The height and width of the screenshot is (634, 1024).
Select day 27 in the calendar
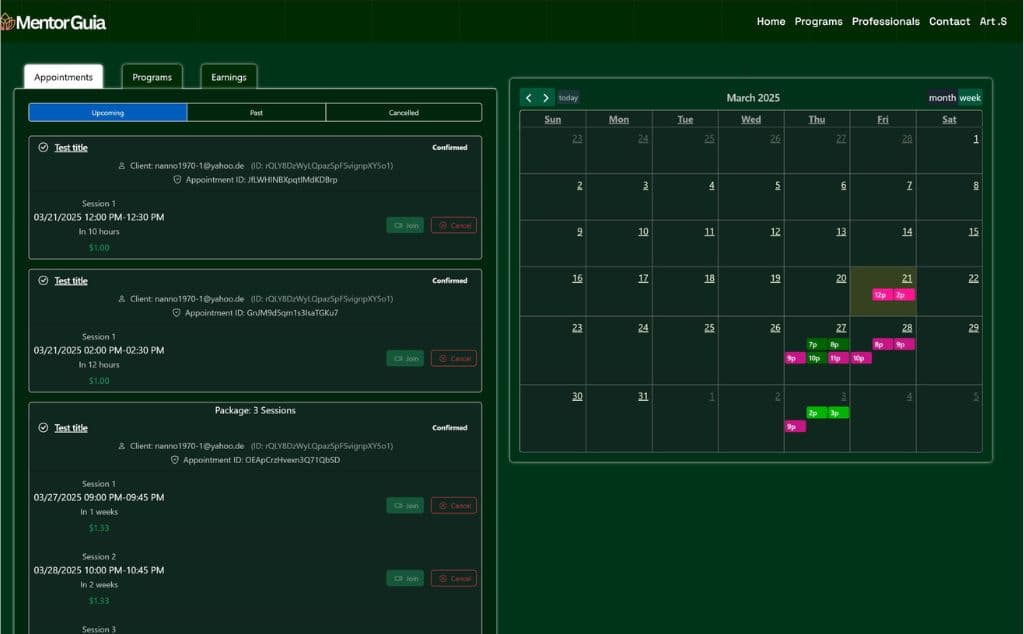pos(840,328)
